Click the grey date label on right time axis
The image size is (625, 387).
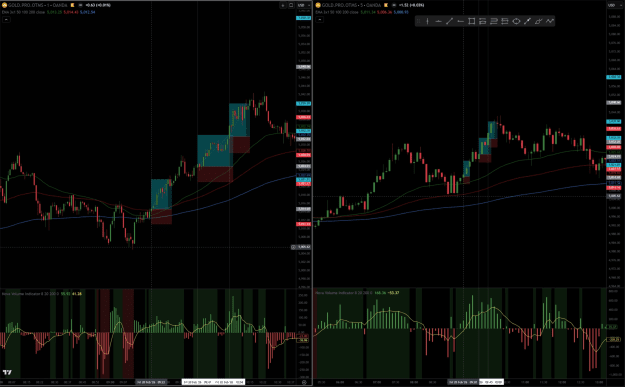463,382
